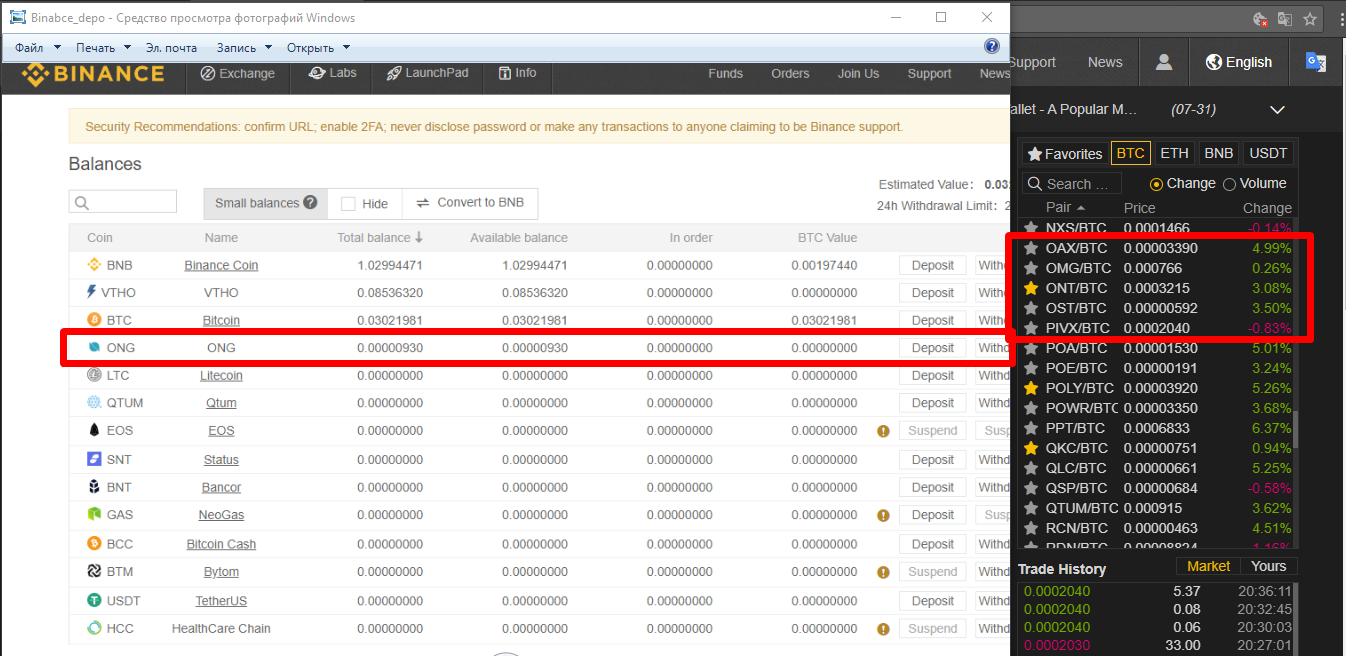Open the Запись dropdown menu
The image size is (1346, 656).
point(244,47)
